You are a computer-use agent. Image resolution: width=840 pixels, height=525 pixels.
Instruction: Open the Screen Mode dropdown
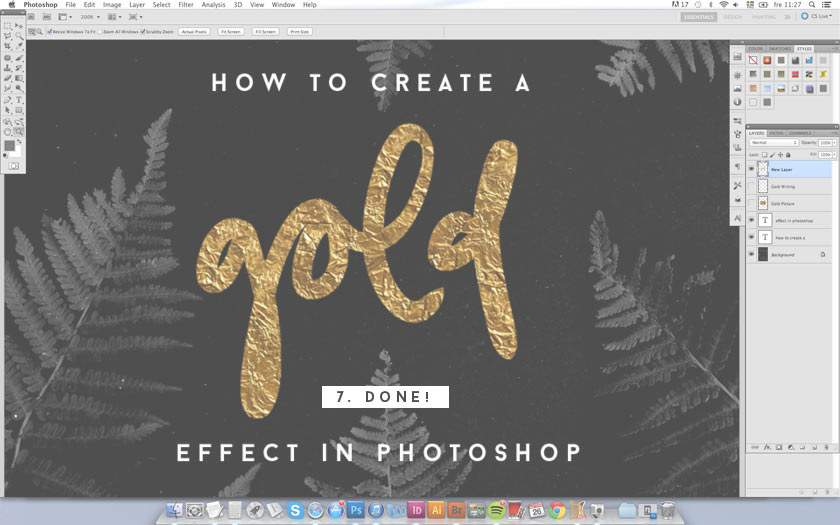tap(136, 17)
